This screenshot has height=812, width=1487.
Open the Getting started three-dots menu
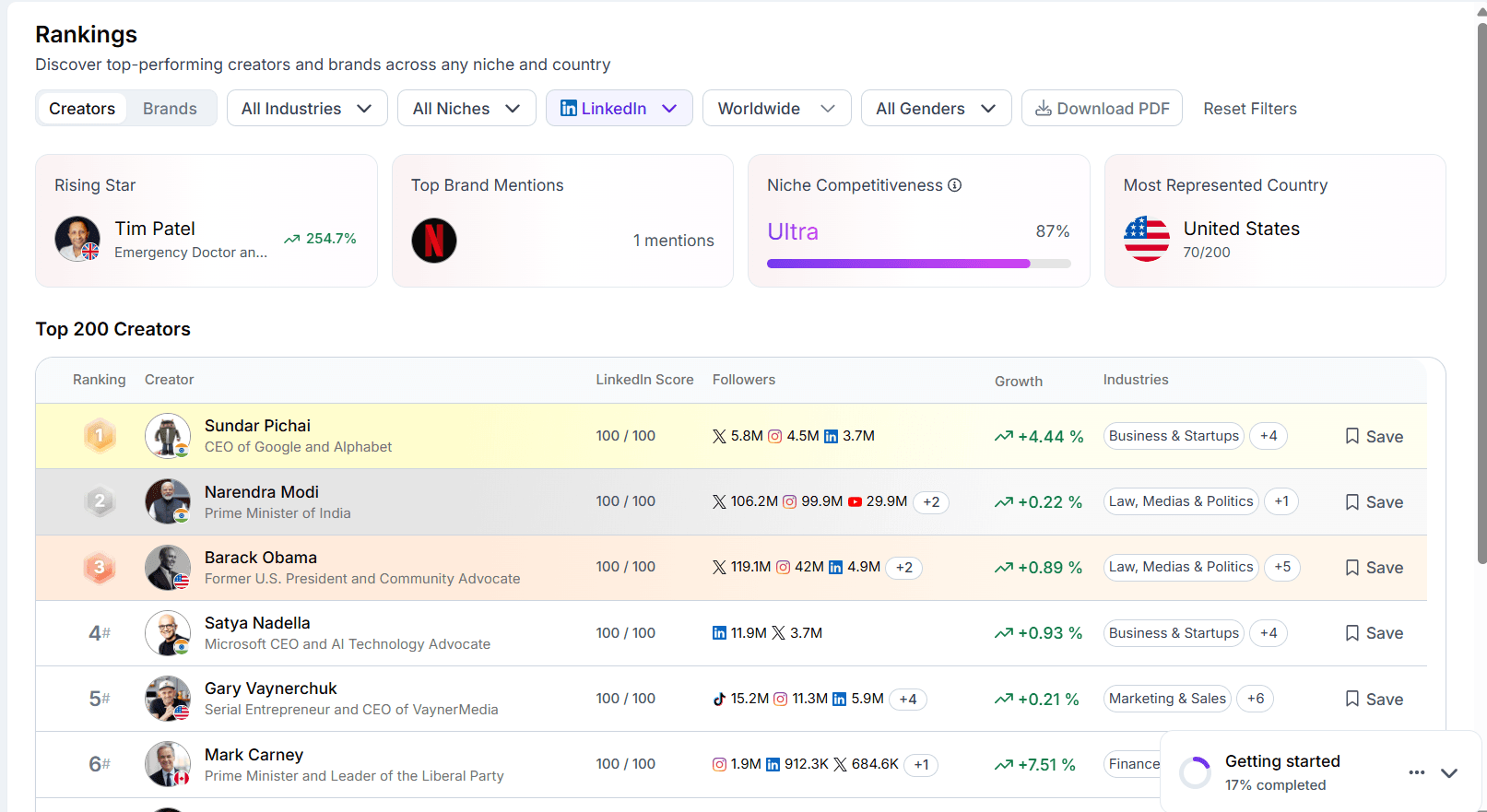[x=1416, y=772]
